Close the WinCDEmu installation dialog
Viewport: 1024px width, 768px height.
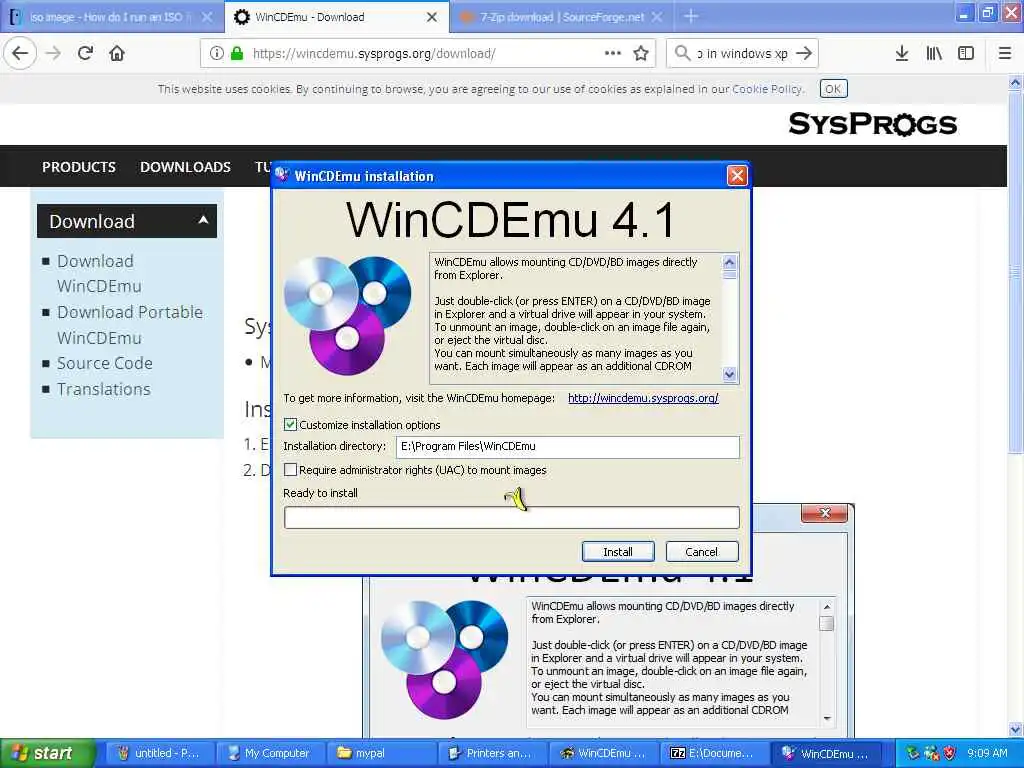tap(737, 176)
